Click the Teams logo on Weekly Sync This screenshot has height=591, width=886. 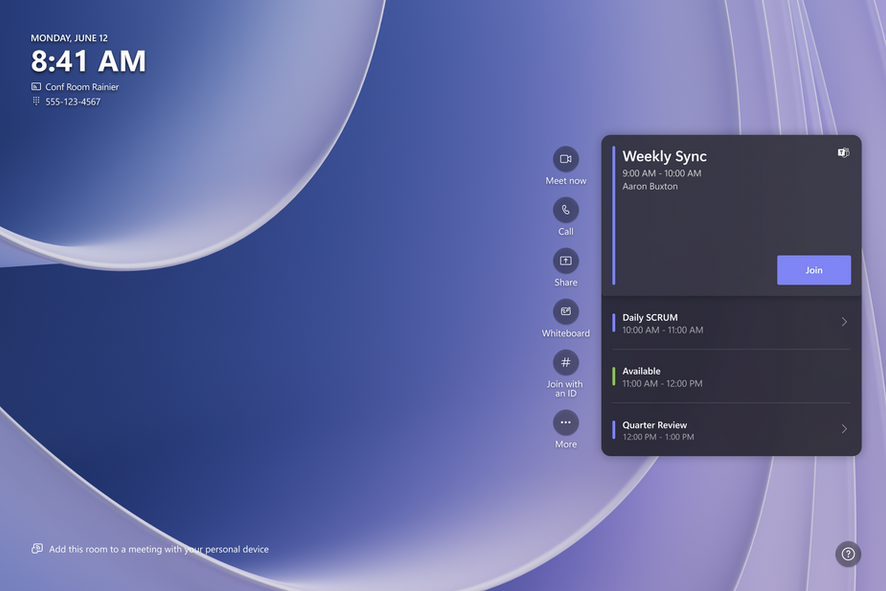tap(843, 153)
